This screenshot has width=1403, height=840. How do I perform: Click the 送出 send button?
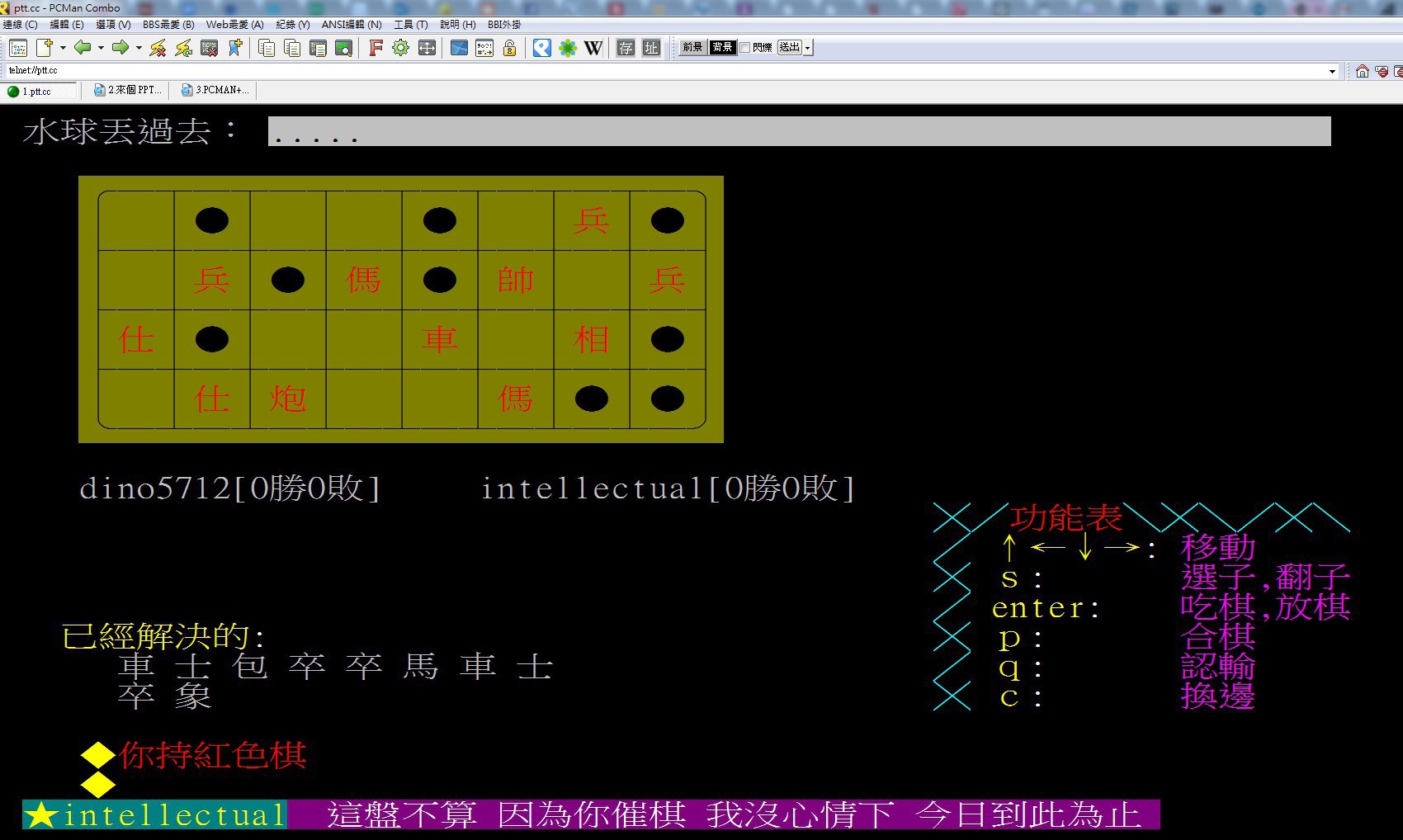(790, 48)
